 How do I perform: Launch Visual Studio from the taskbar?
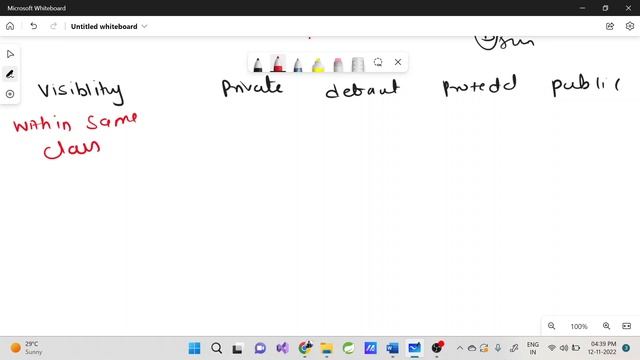(282, 348)
